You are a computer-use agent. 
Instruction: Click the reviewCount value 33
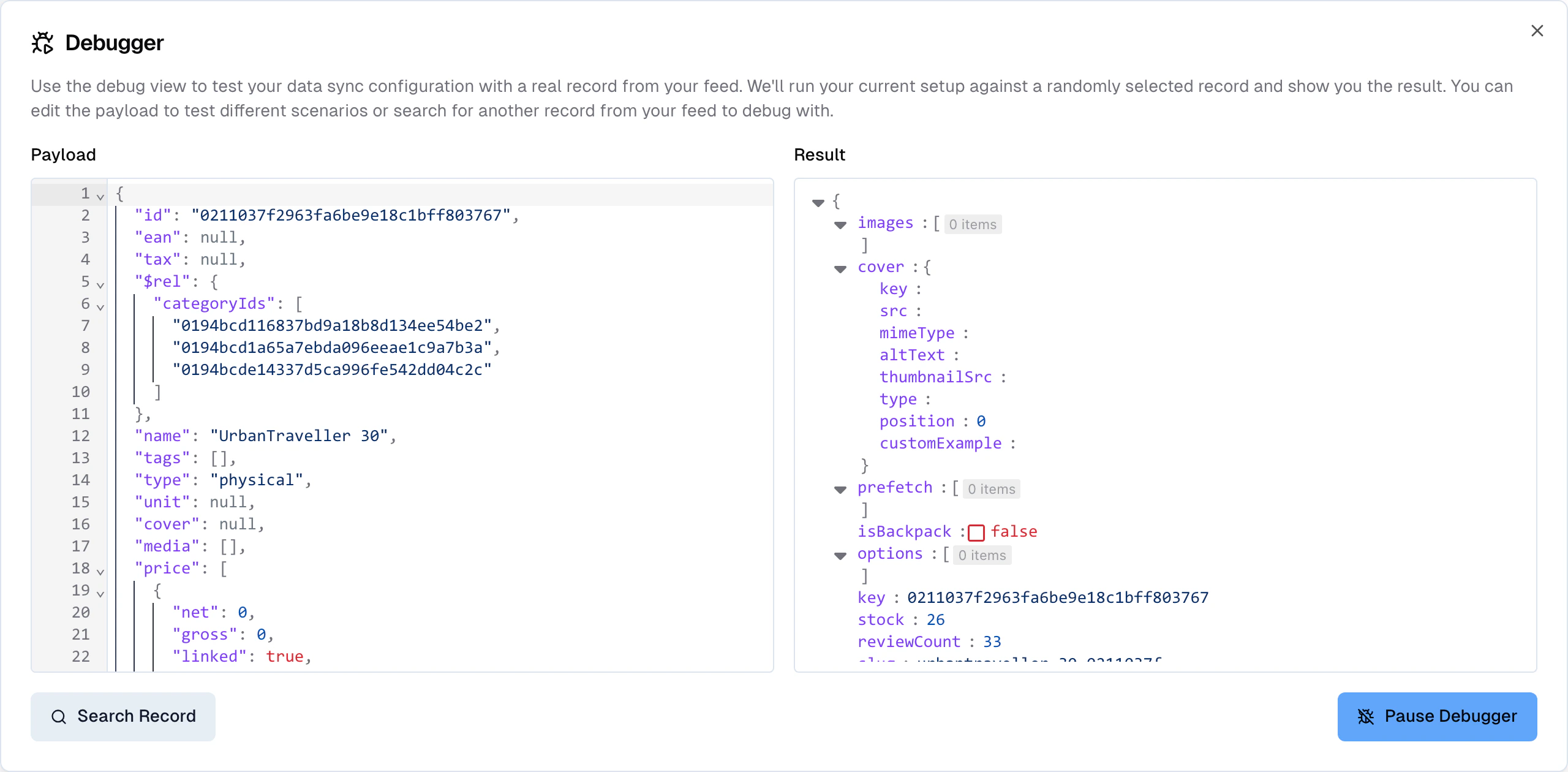(992, 642)
